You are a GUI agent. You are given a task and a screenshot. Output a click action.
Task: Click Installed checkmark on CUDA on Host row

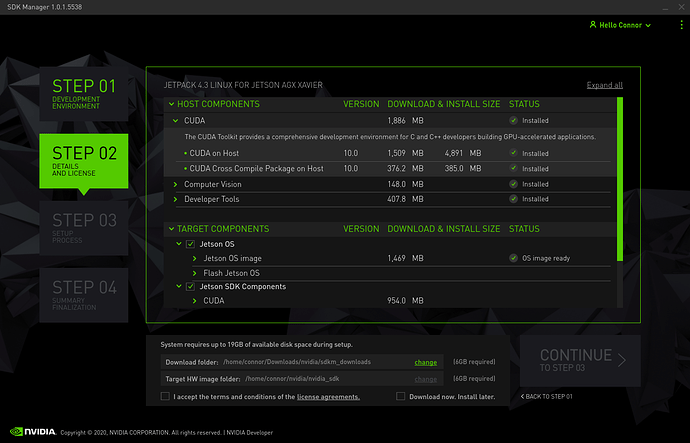pos(513,153)
